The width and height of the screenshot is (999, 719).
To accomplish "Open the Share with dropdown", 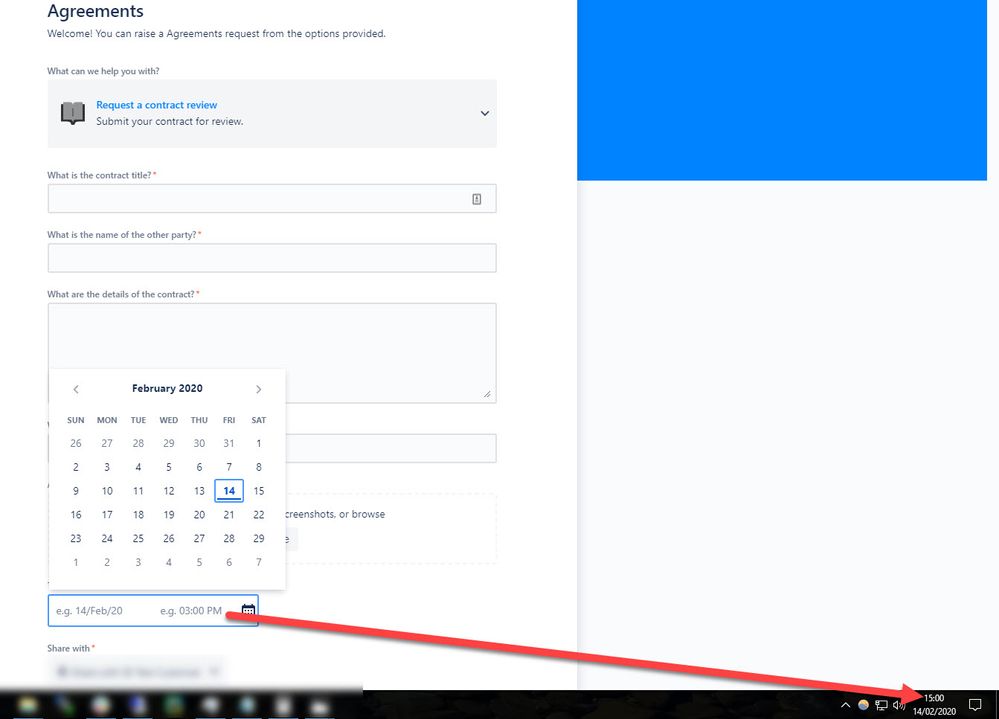I will coord(136,671).
